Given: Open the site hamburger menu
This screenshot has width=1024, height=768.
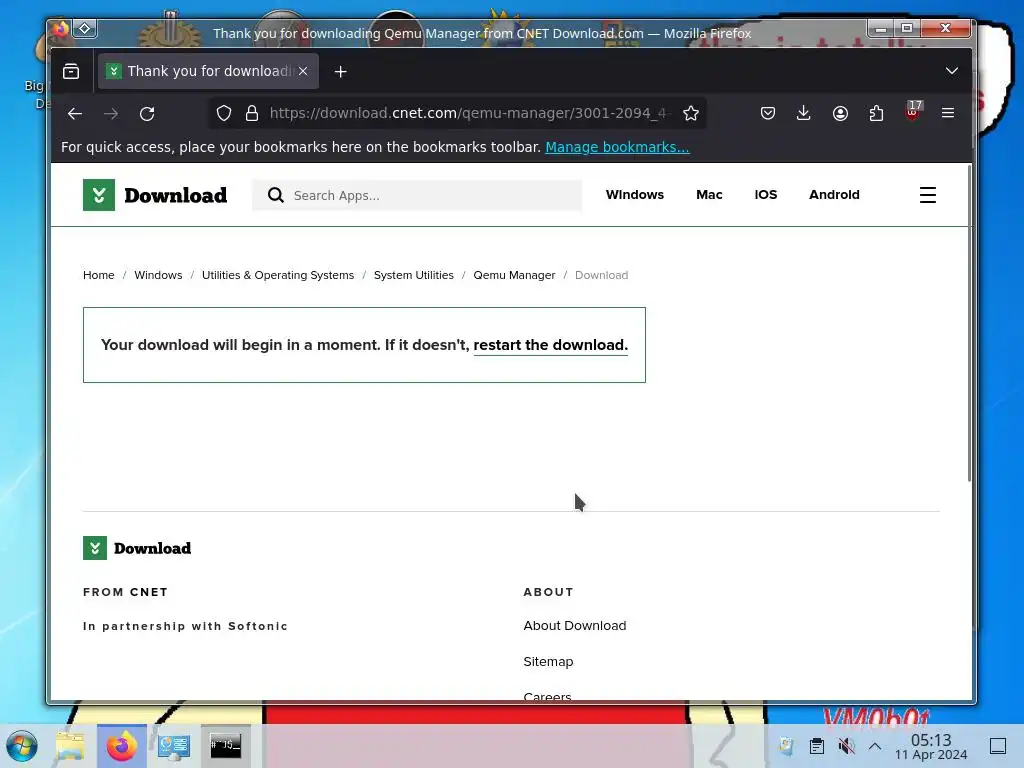Looking at the screenshot, I should point(927,195).
